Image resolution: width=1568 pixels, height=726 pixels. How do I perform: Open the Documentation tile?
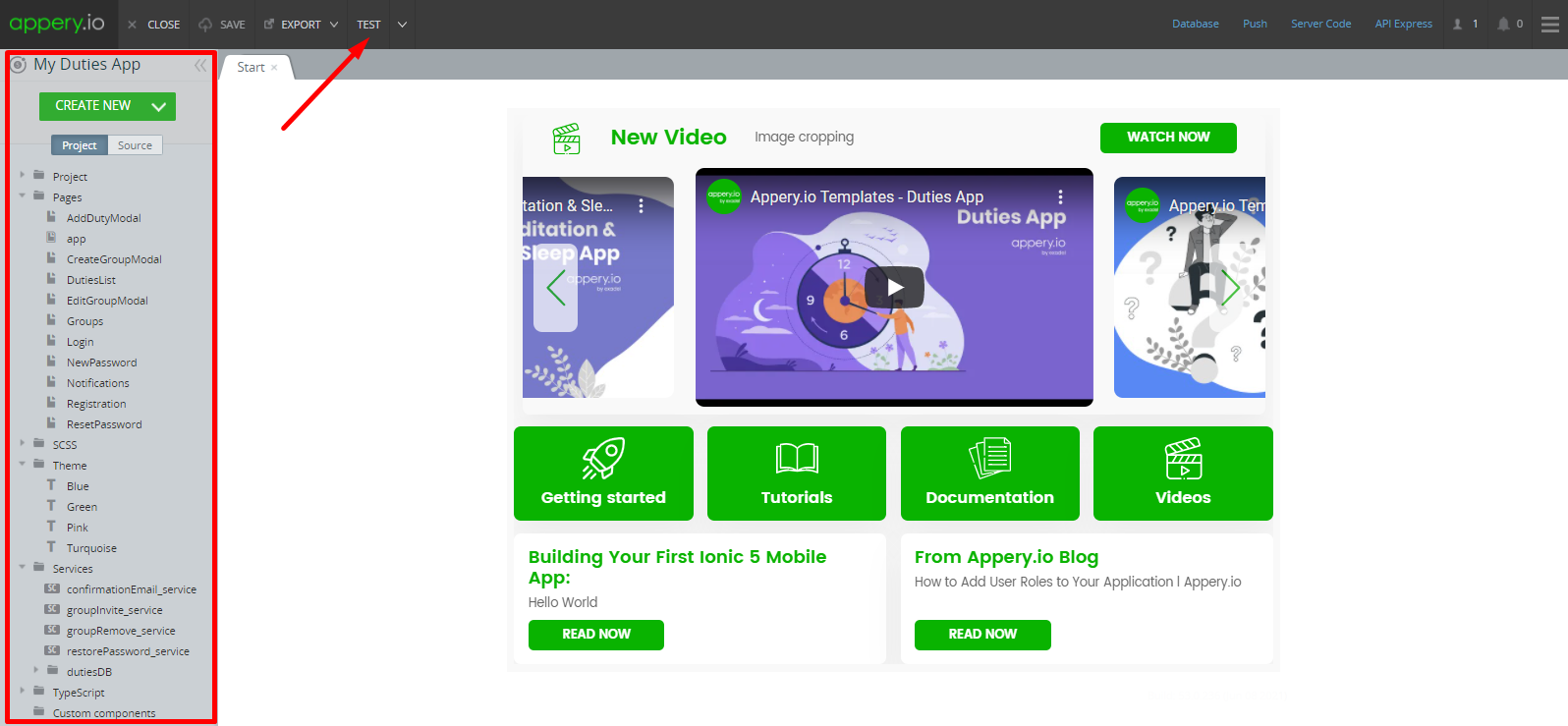tap(990, 474)
